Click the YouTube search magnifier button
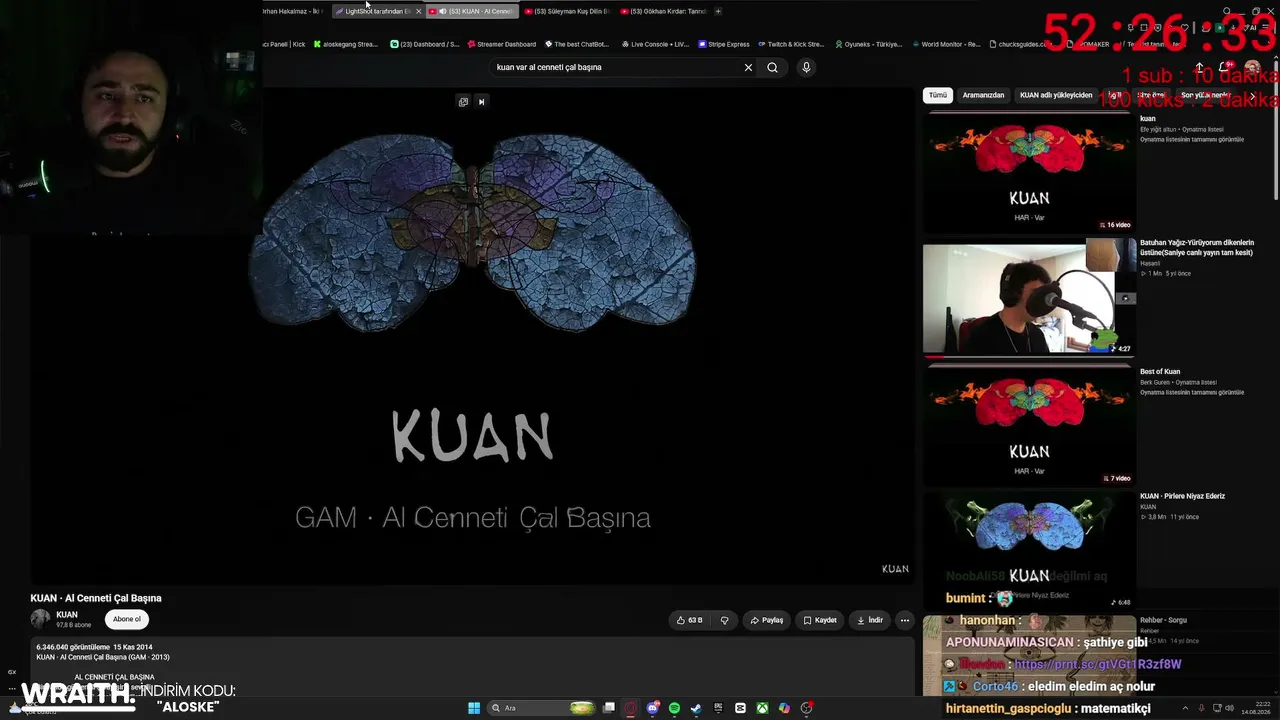This screenshot has width=1280, height=720. pyautogui.click(x=772, y=67)
